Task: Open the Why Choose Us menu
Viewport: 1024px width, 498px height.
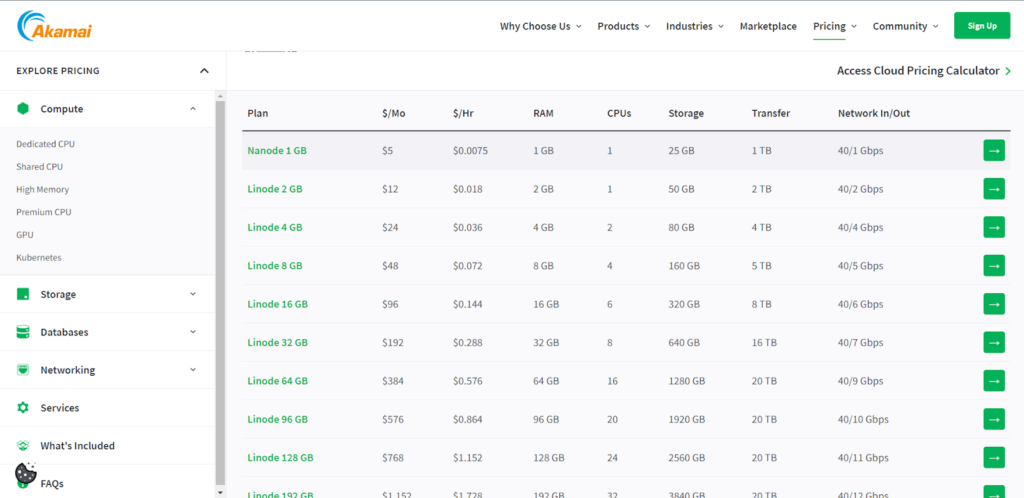Action: (540, 26)
